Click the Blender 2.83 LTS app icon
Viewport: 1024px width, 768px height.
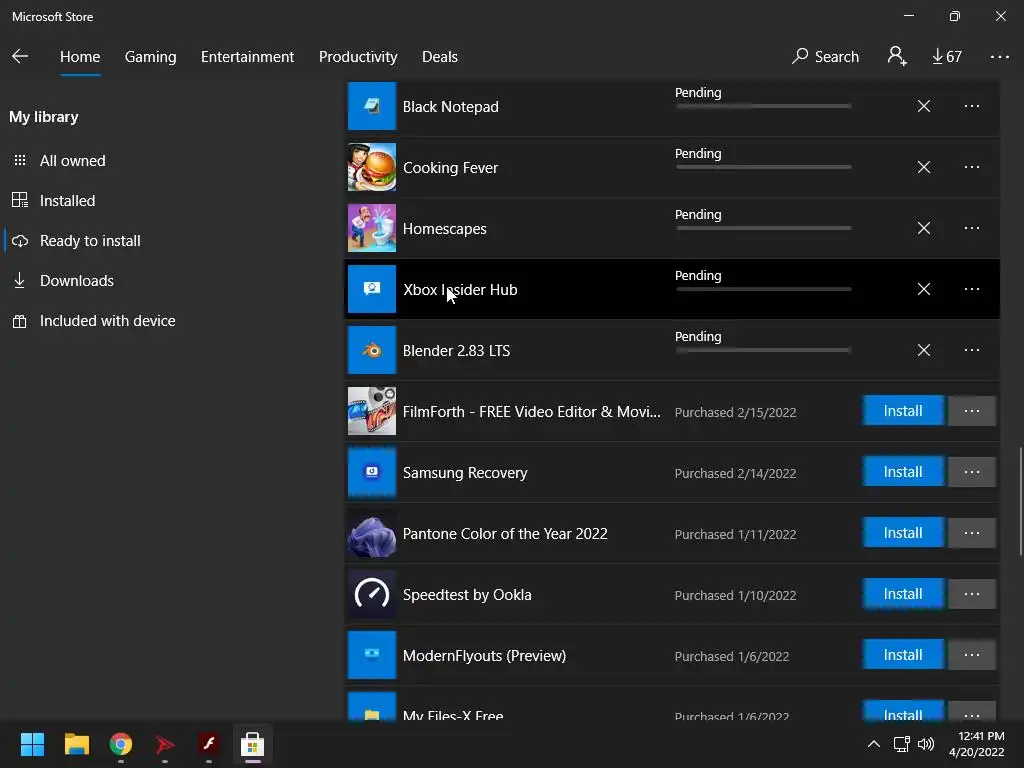(x=372, y=350)
